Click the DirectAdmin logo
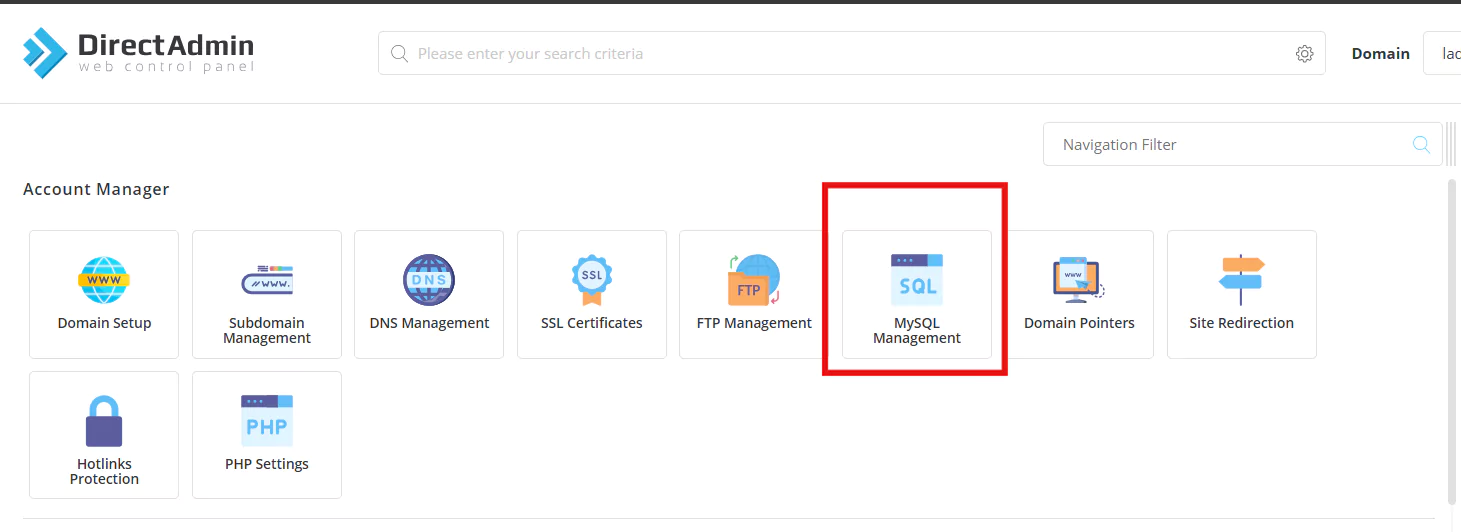The width and height of the screenshot is (1461, 532). pyautogui.click(x=139, y=53)
